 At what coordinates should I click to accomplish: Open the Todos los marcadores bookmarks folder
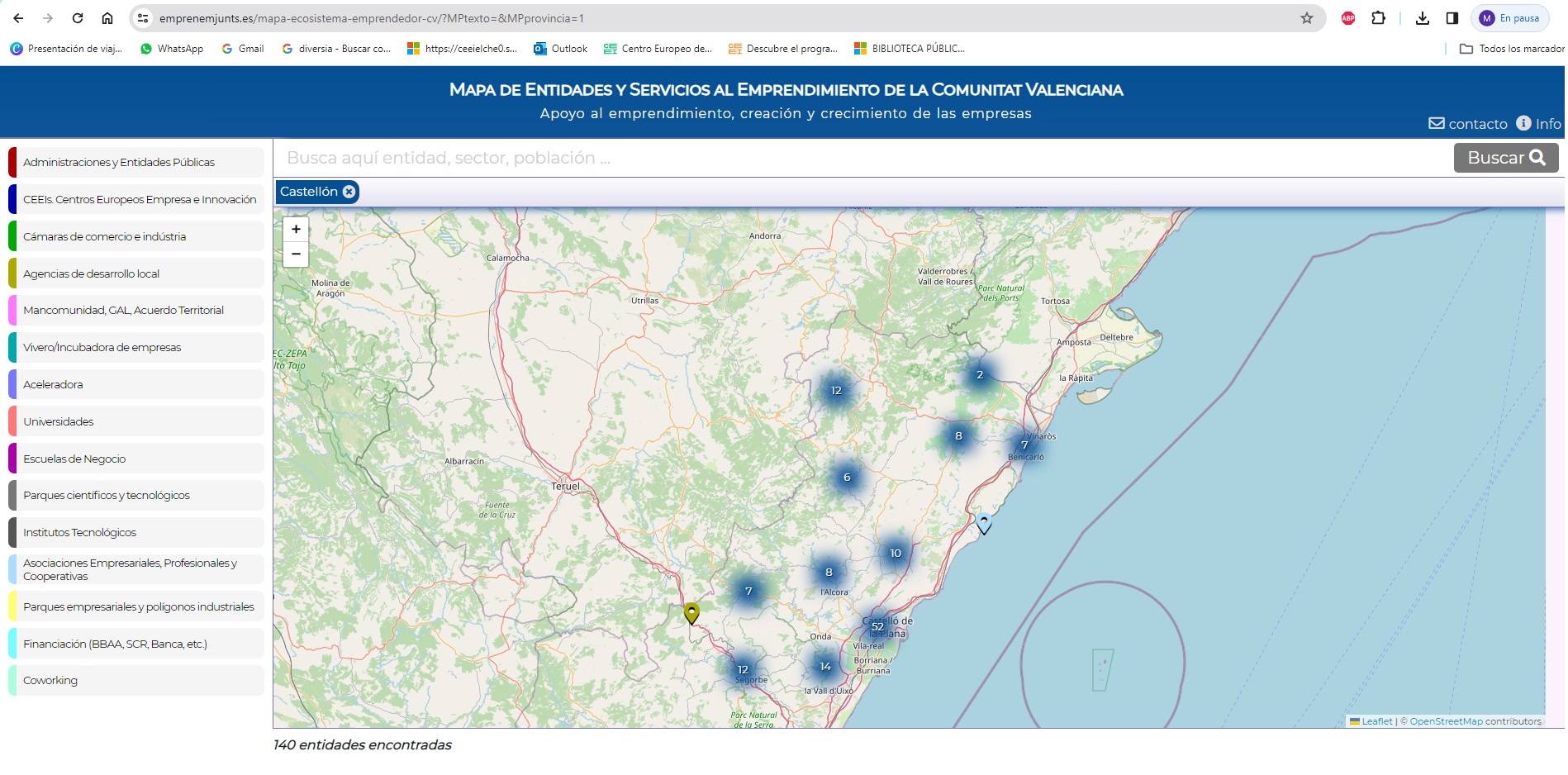[x=1512, y=49]
